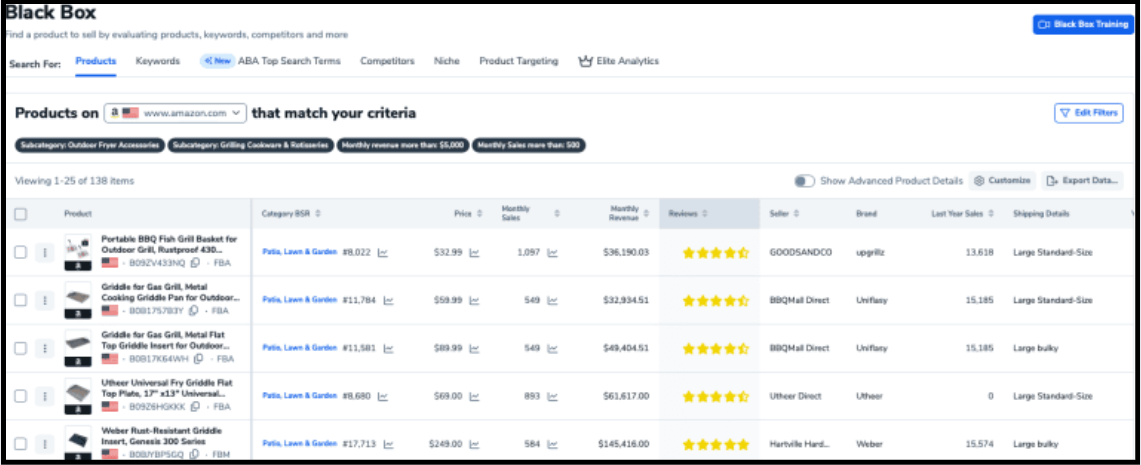Click the Black Box Training button
Screen dimensions: 1141x465
(1083, 24)
